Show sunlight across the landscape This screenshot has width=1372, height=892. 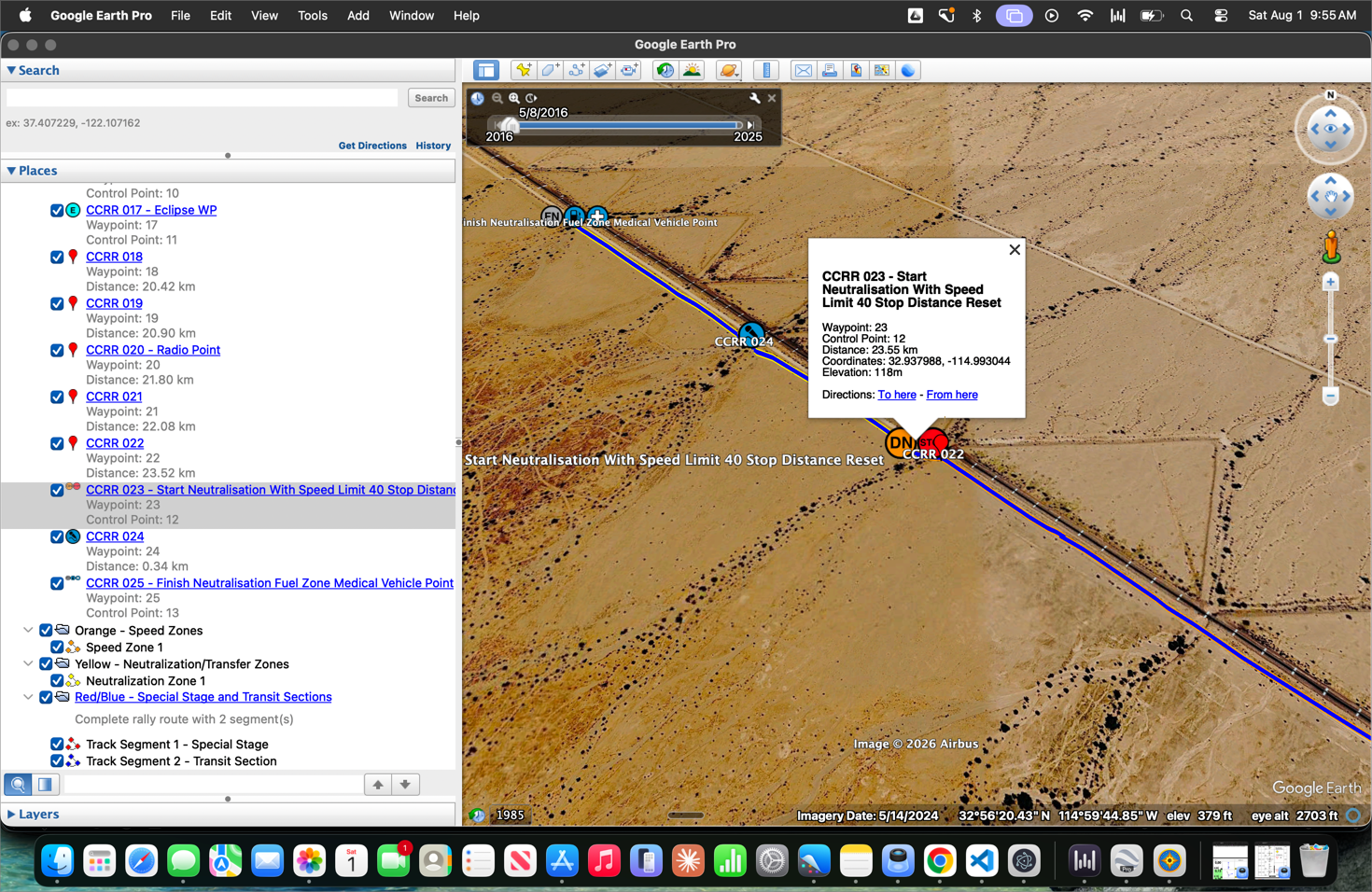(x=692, y=70)
